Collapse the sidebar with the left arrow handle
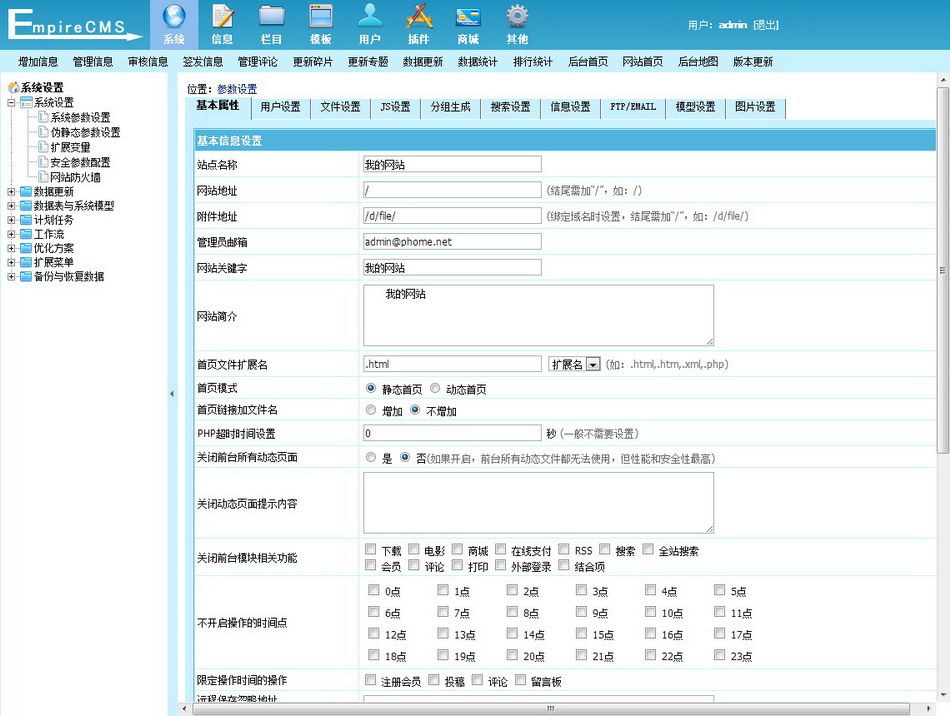This screenshot has height=716, width=950. point(171,394)
